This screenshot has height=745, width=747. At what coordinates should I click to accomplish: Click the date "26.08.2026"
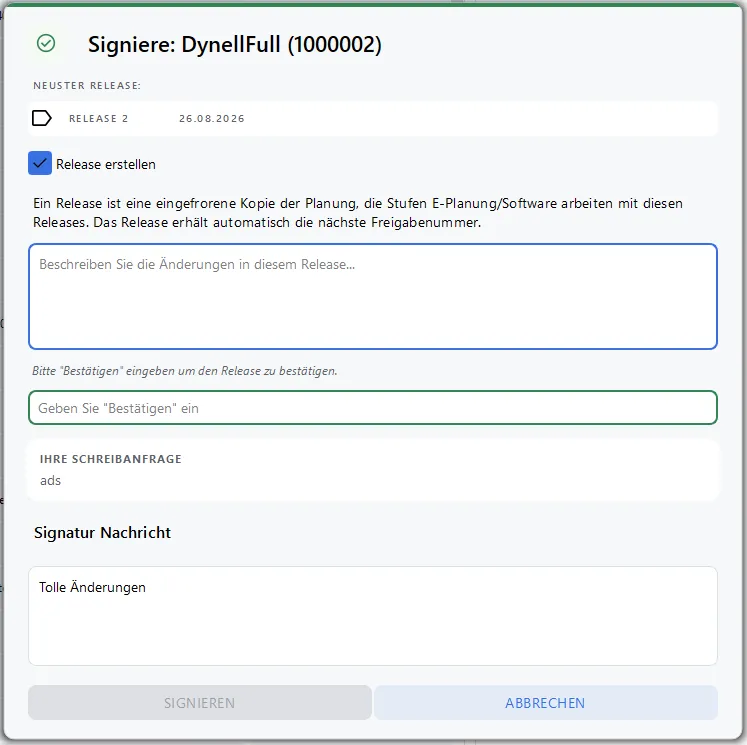tap(212, 119)
